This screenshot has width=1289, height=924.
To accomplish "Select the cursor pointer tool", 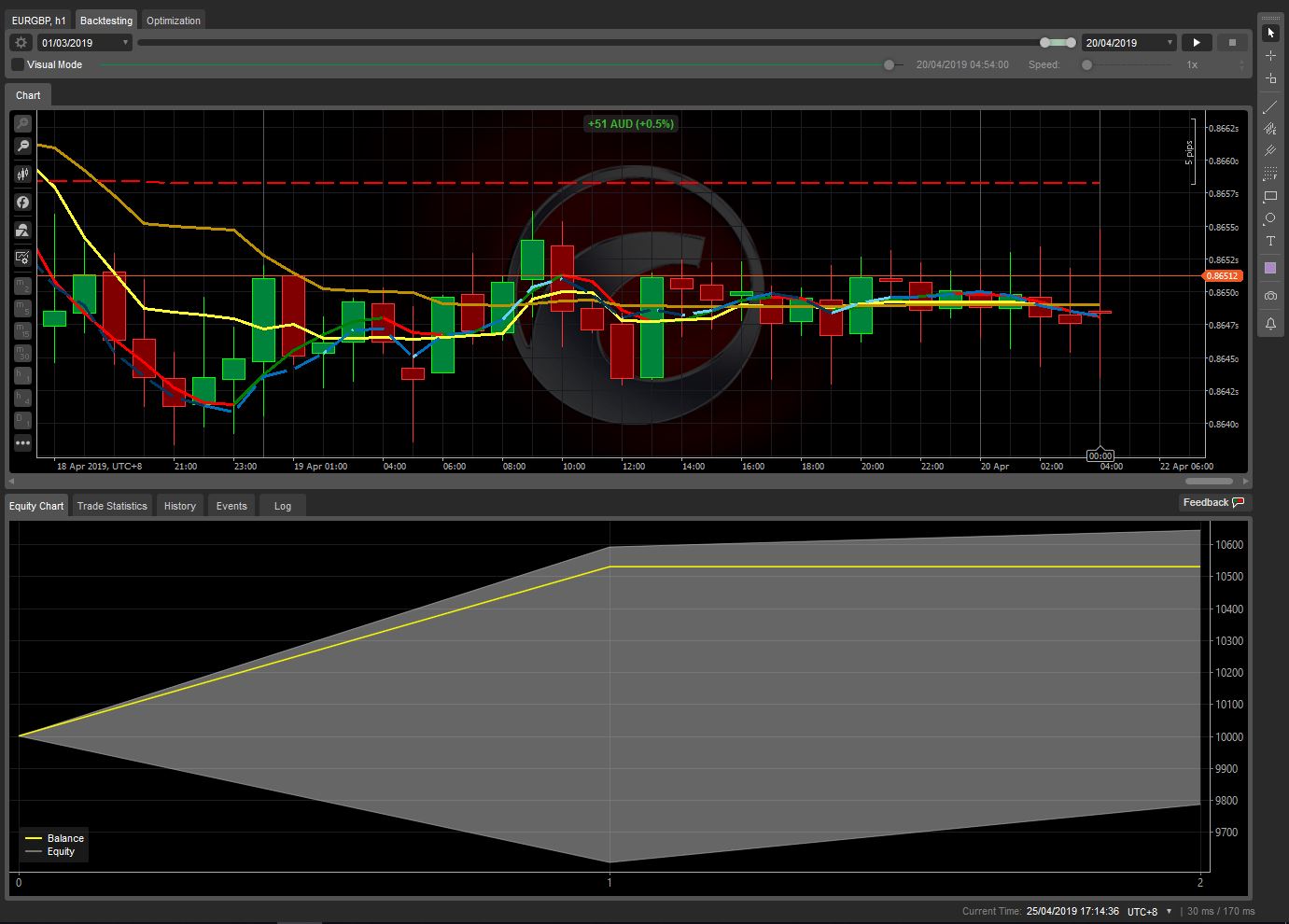I will point(1270,33).
